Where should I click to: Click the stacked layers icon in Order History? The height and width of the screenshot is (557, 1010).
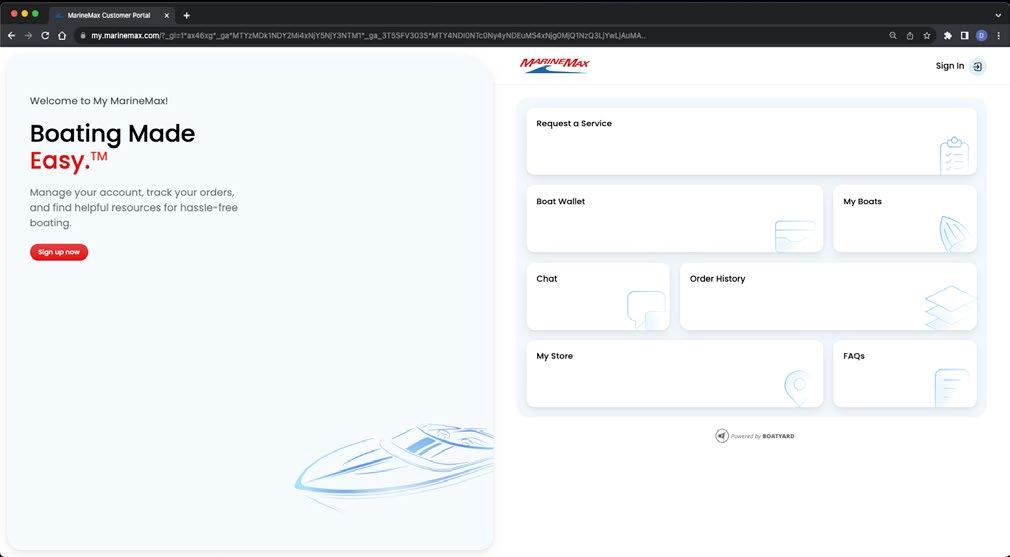[950, 307]
